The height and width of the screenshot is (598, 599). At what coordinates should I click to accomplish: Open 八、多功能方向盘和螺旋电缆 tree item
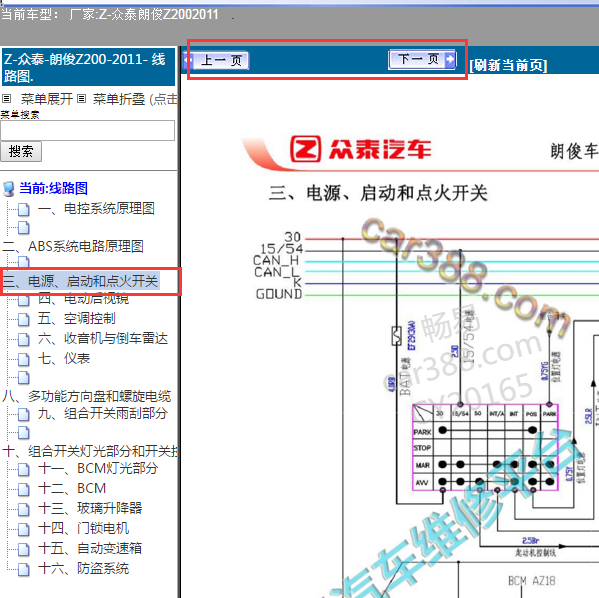pyautogui.click(x=87, y=396)
